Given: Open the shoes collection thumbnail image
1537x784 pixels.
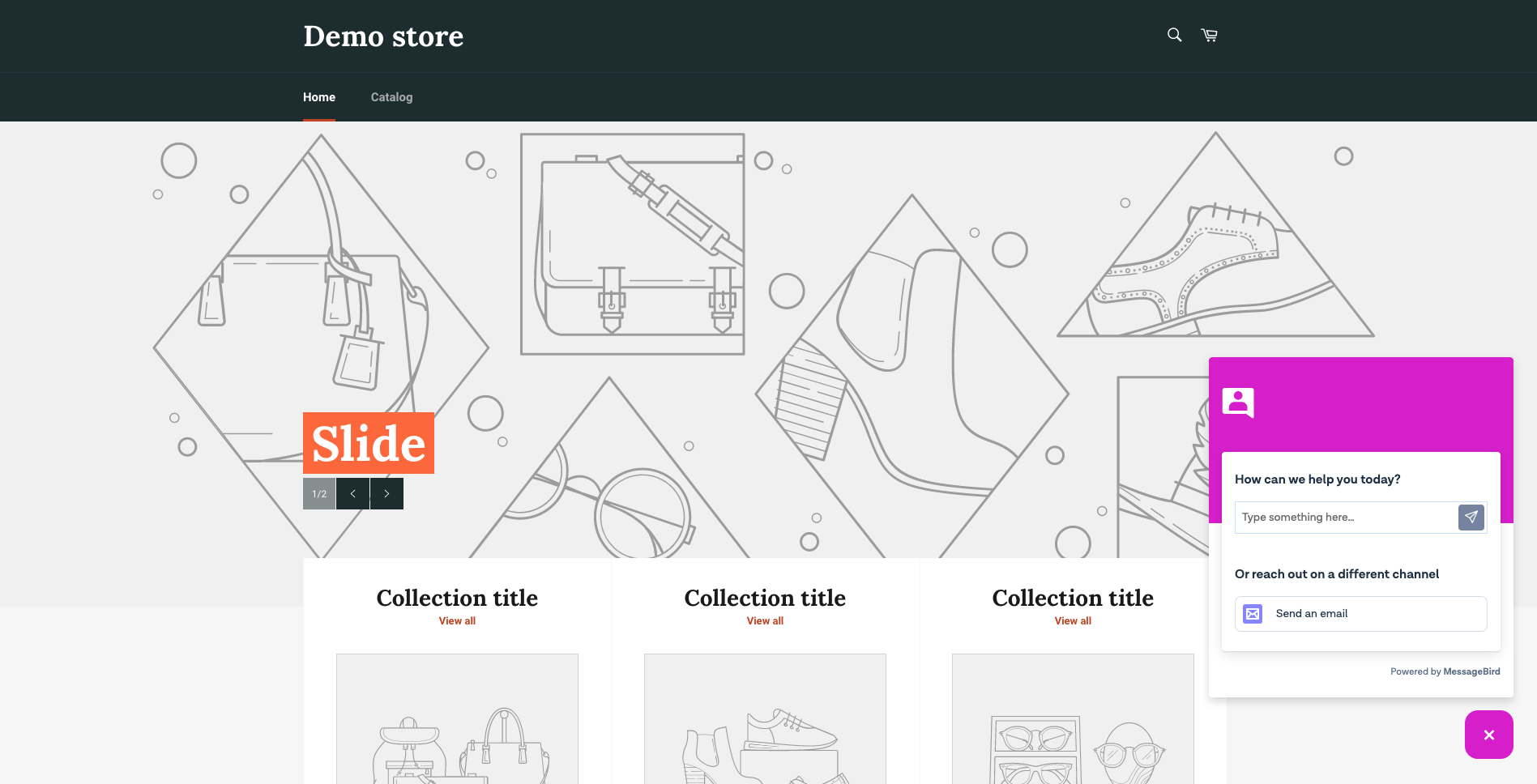Looking at the screenshot, I should (765, 719).
